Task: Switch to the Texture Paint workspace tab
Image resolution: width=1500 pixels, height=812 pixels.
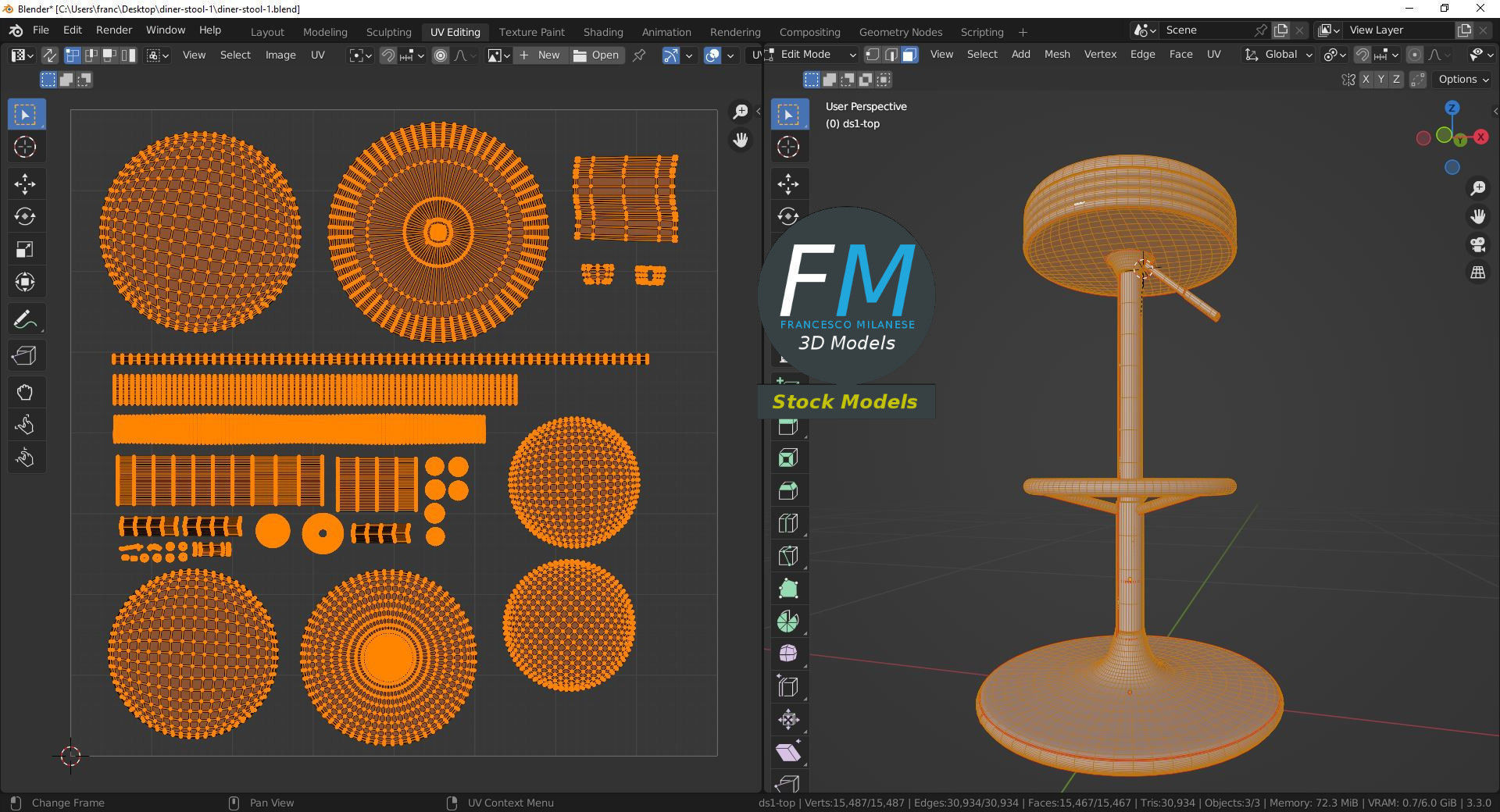Action: point(531,32)
